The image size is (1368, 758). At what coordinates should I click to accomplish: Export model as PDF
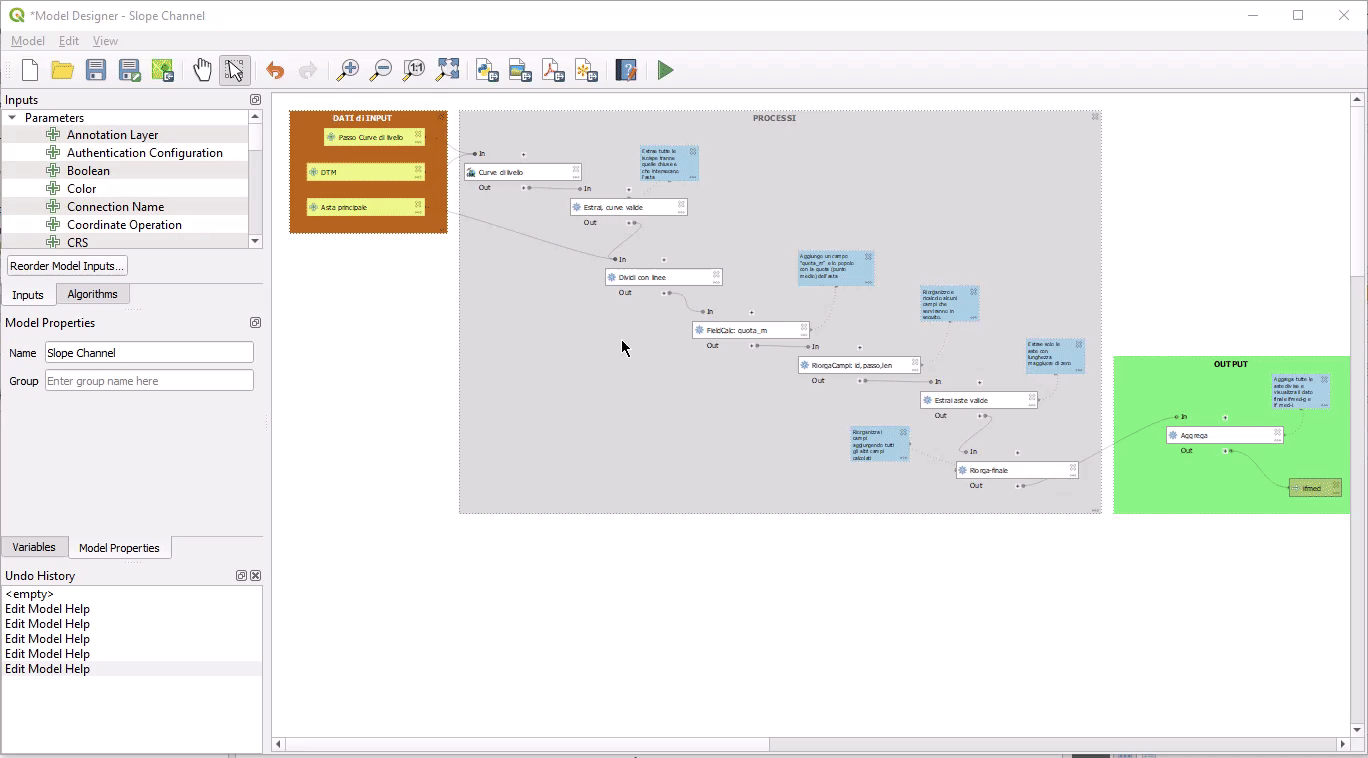tap(553, 70)
